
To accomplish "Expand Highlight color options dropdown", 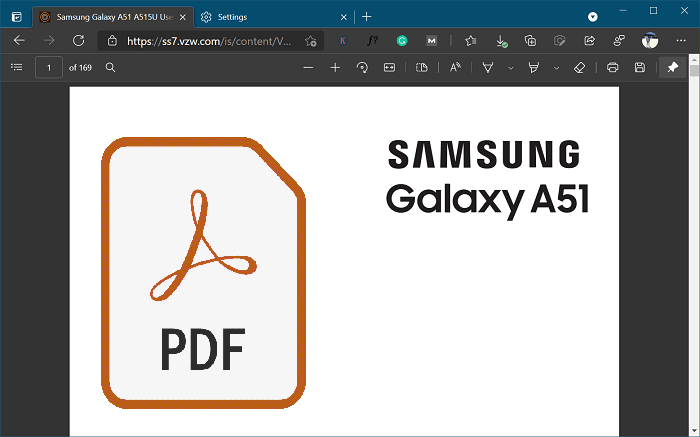I will point(556,68).
